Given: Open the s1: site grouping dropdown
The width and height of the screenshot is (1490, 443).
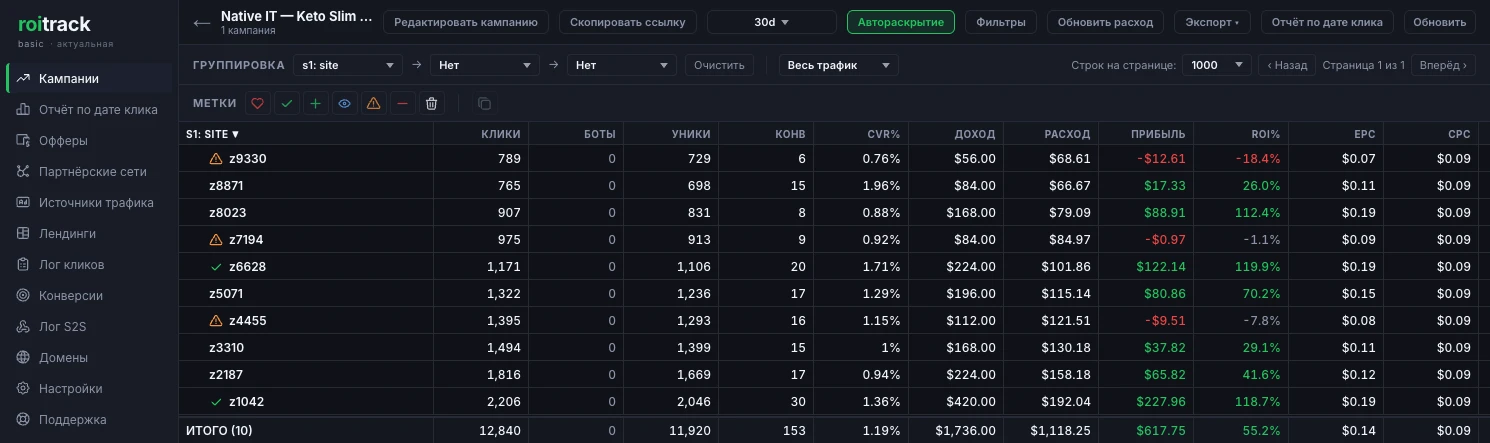Looking at the screenshot, I should pos(348,65).
